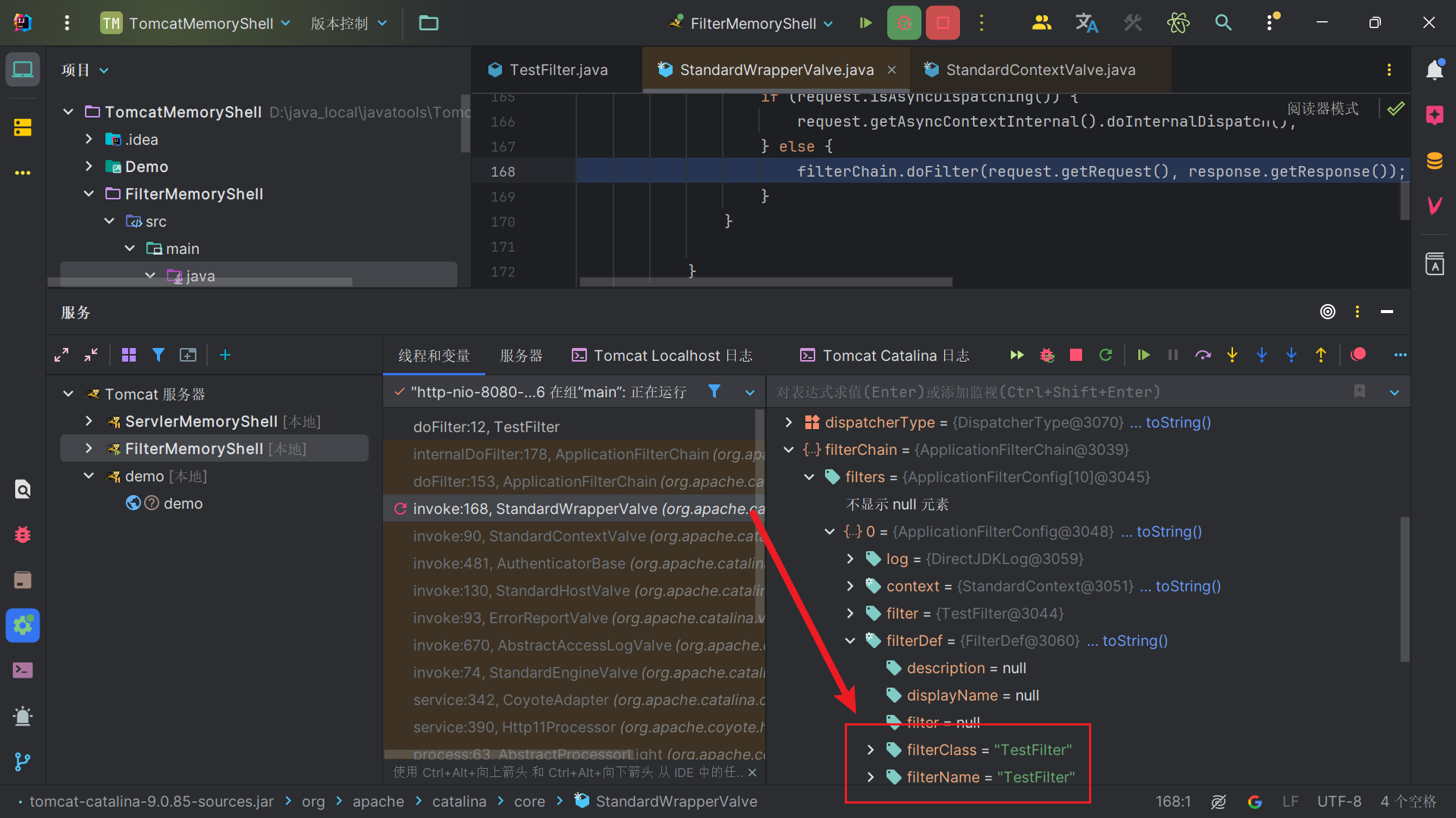The image size is (1456, 818).
Task: Collapse all services icon
Action: [91, 355]
